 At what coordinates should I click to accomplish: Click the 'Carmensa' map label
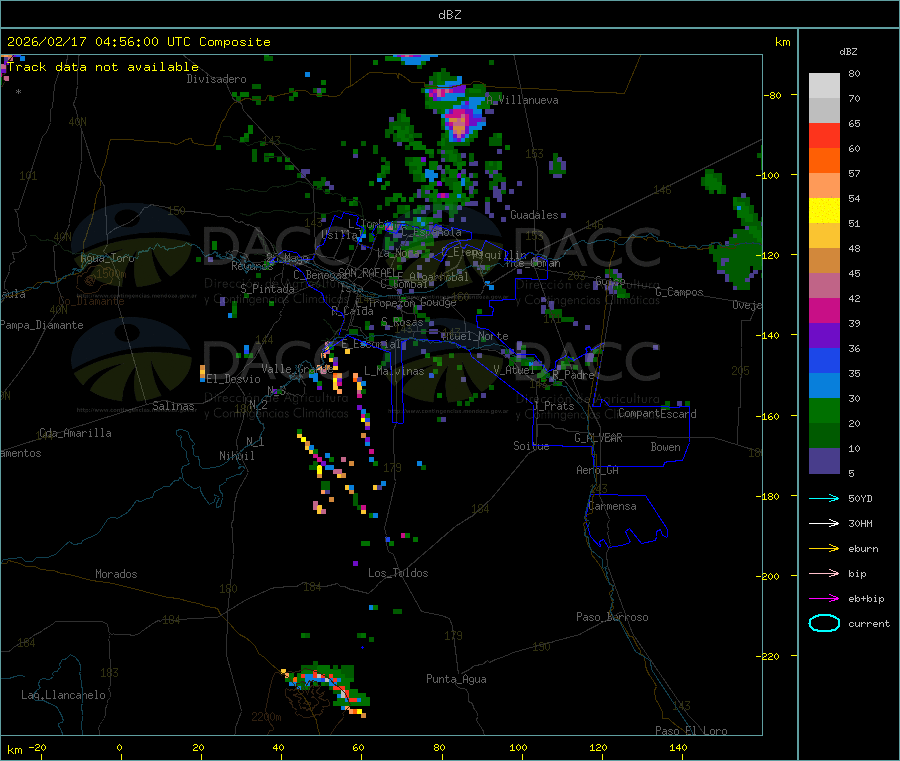(x=612, y=506)
